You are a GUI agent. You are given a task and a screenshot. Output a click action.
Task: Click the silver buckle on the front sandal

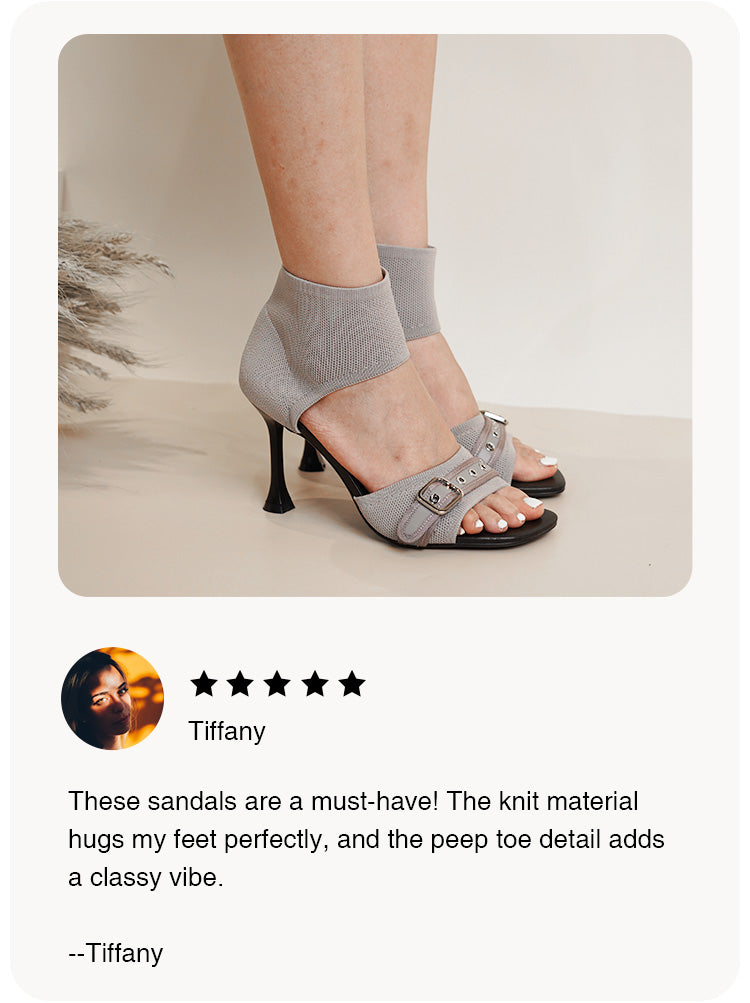[440, 495]
